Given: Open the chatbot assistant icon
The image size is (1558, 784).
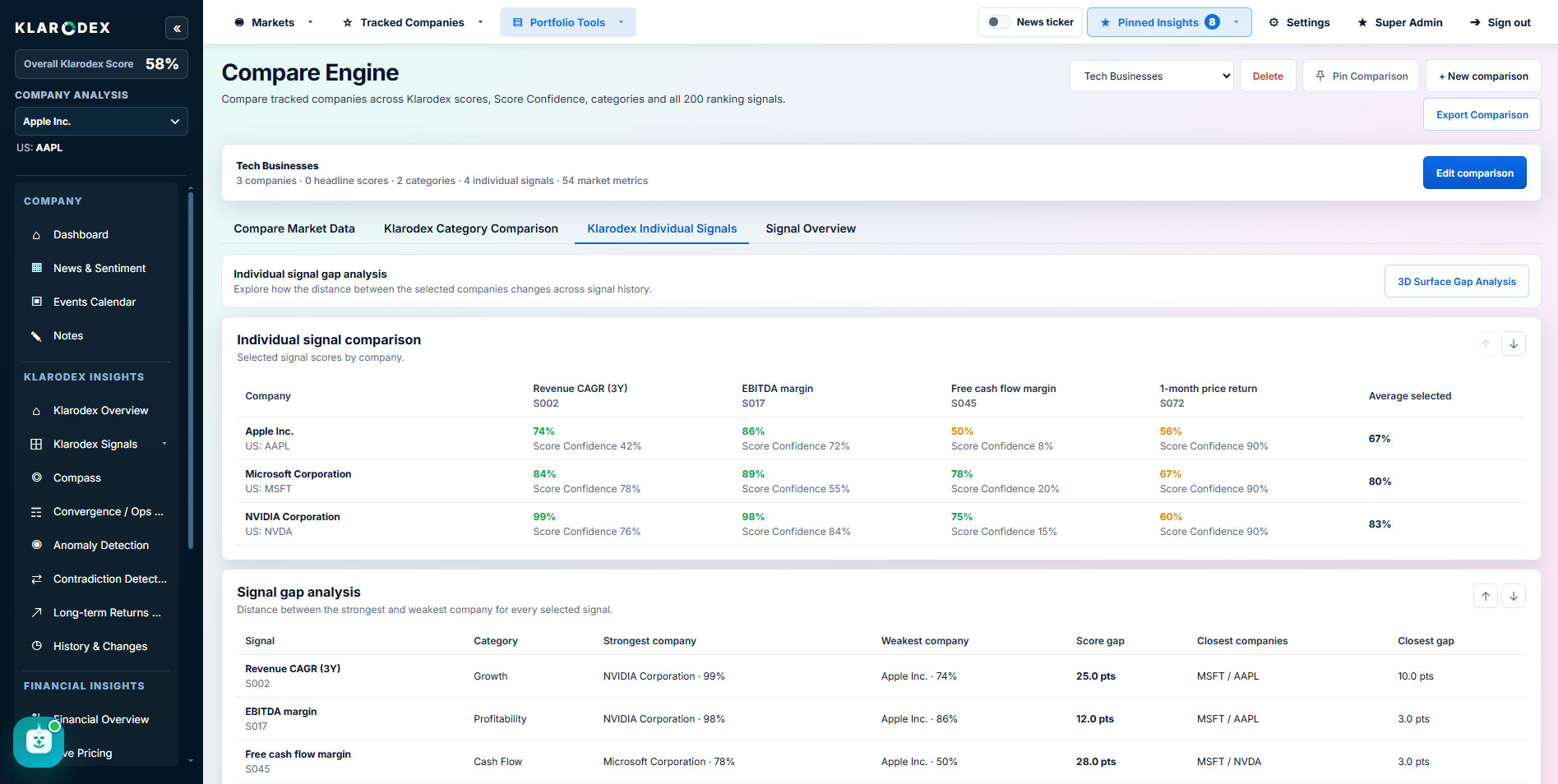Looking at the screenshot, I should click(39, 741).
